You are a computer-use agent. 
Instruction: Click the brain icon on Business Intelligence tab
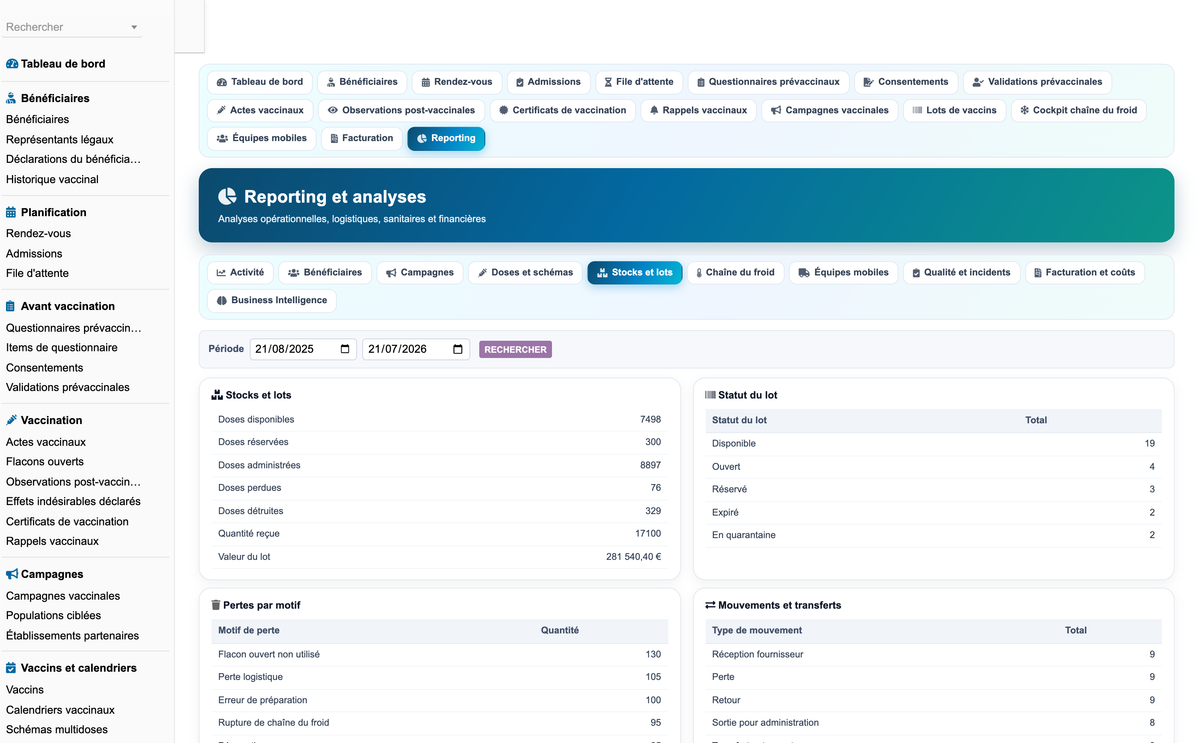coord(222,300)
